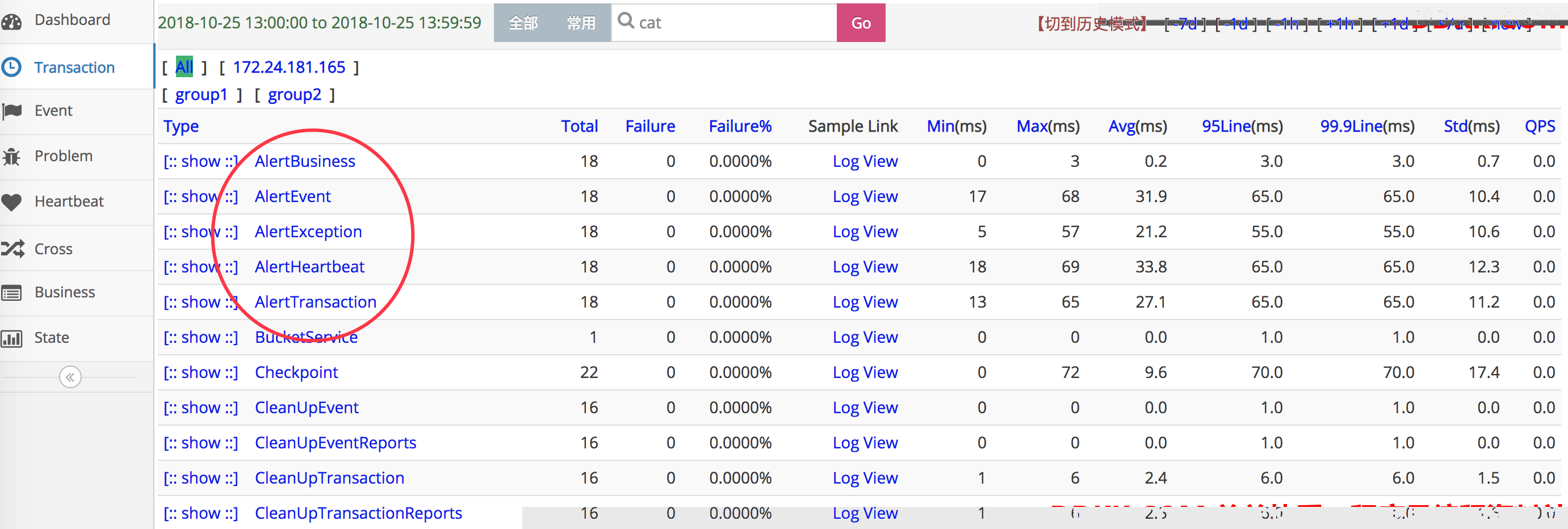The height and width of the screenshot is (529, 1568).
Task: Open the Cross menu item
Action: pyautogui.click(x=53, y=249)
